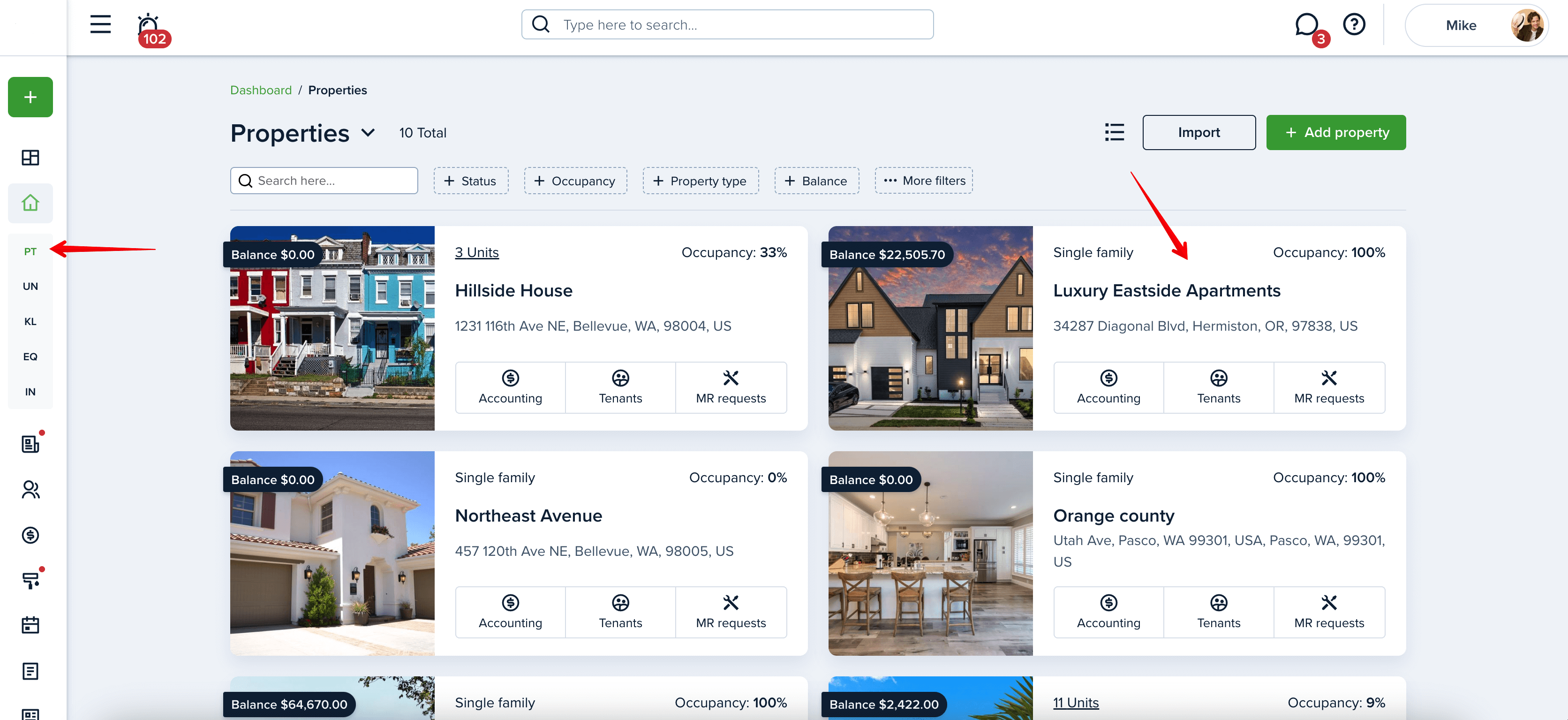Open More filters
The image size is (1568, 720).
pos(923,181)
